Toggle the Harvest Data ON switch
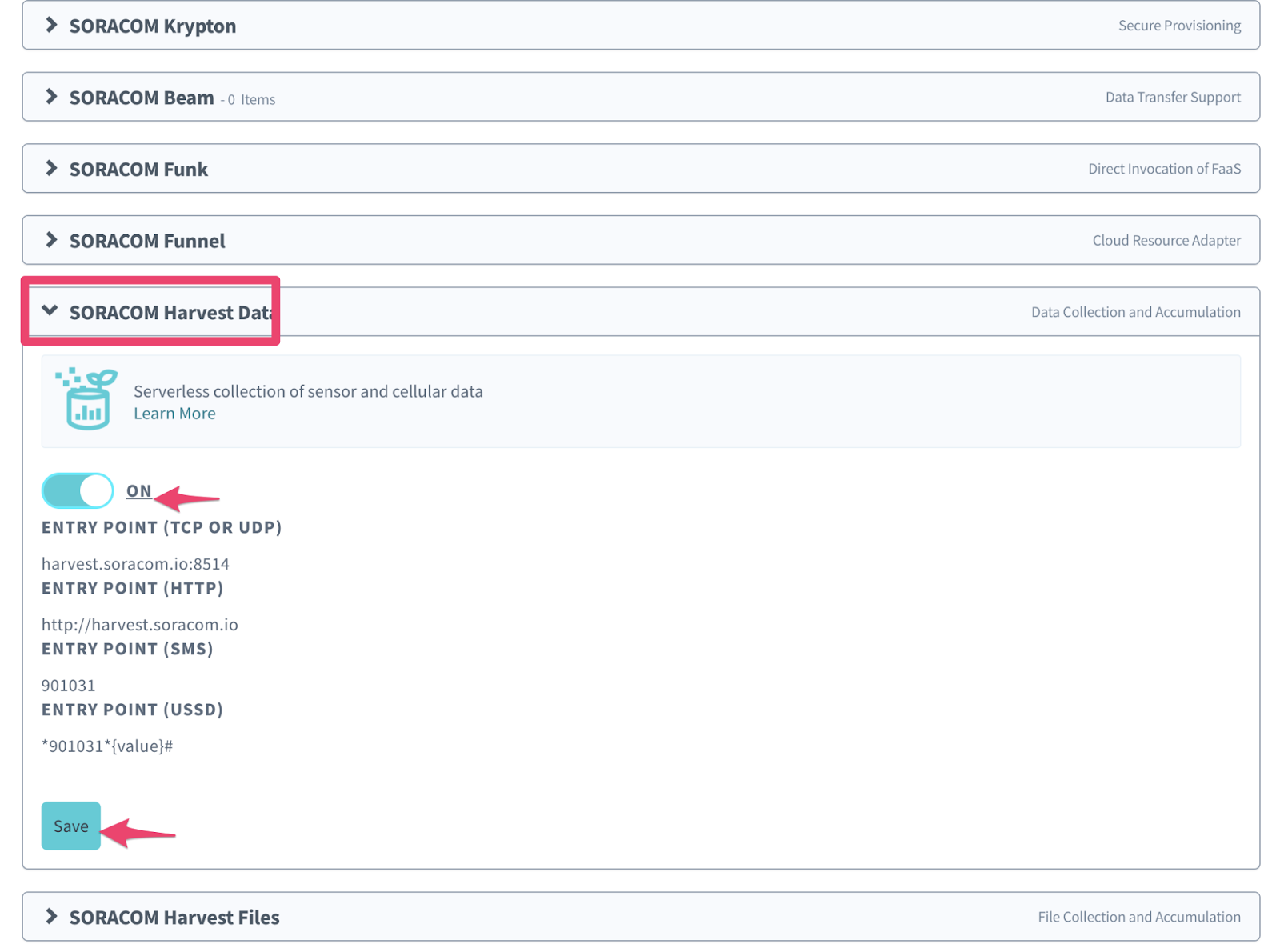The height and width of the screenshot is (952, 1280). pos(78,490)
